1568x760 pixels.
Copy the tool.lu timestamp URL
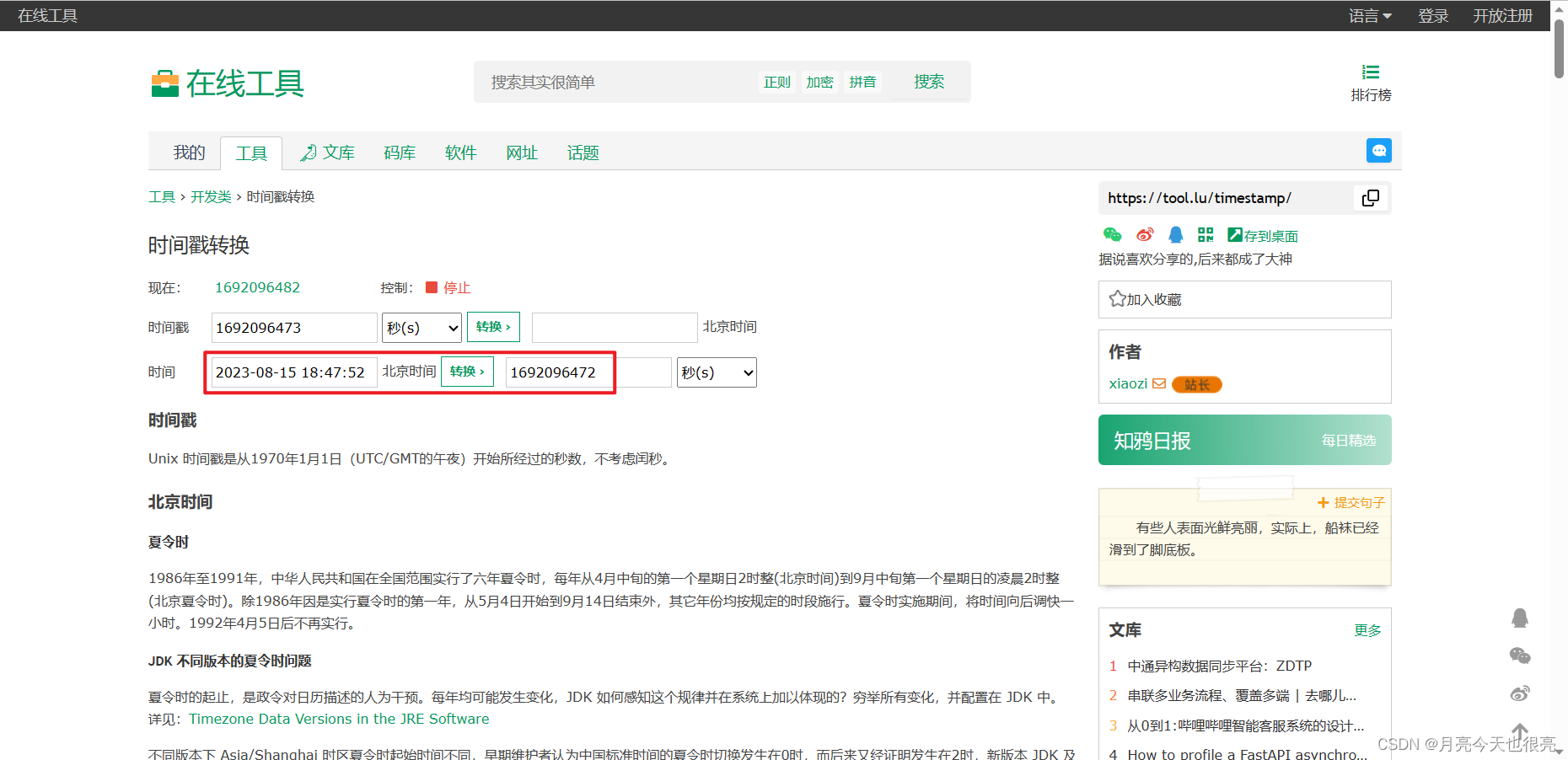click(x=1371, y=198)
